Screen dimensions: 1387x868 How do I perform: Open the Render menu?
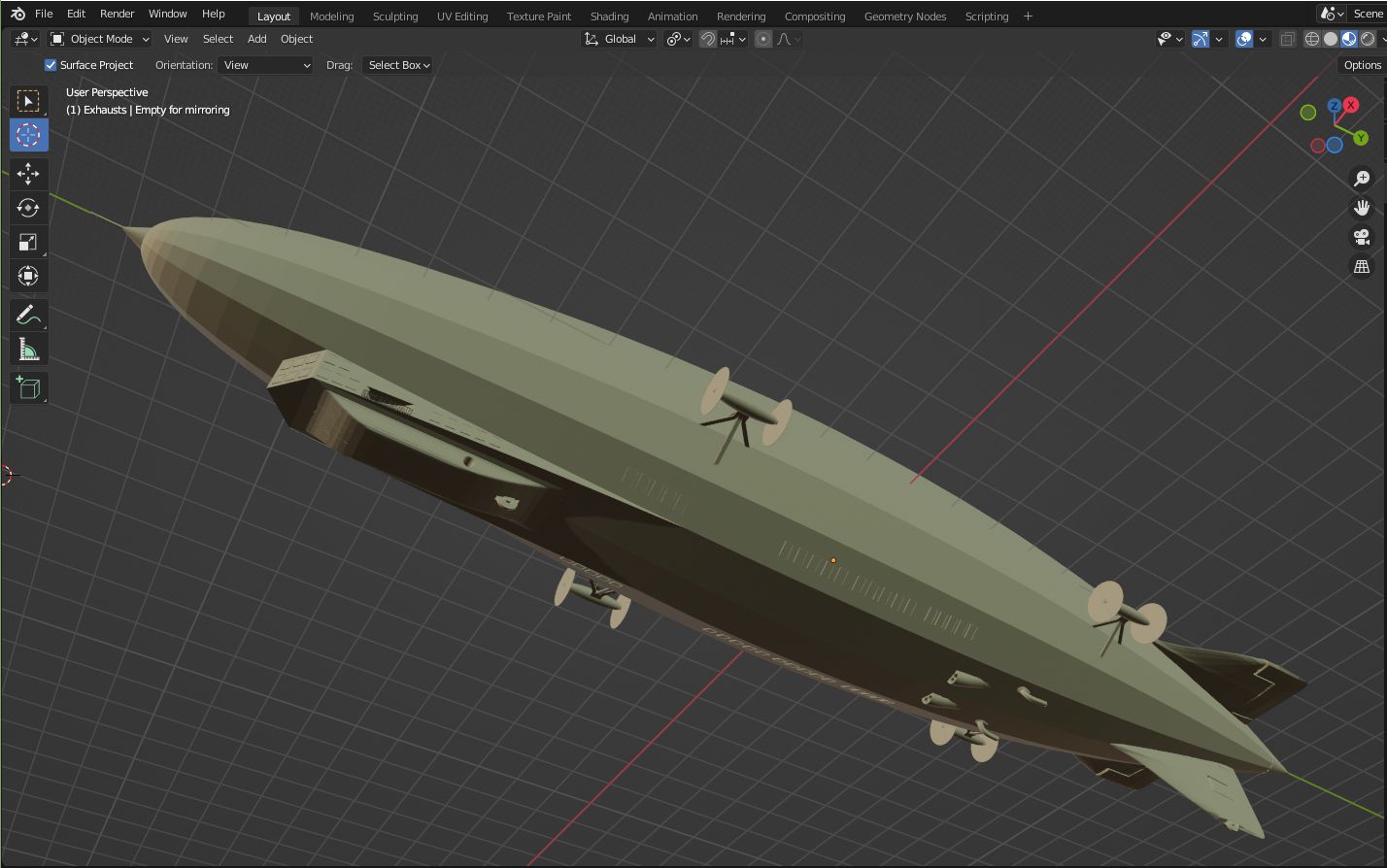click(117, 14)
